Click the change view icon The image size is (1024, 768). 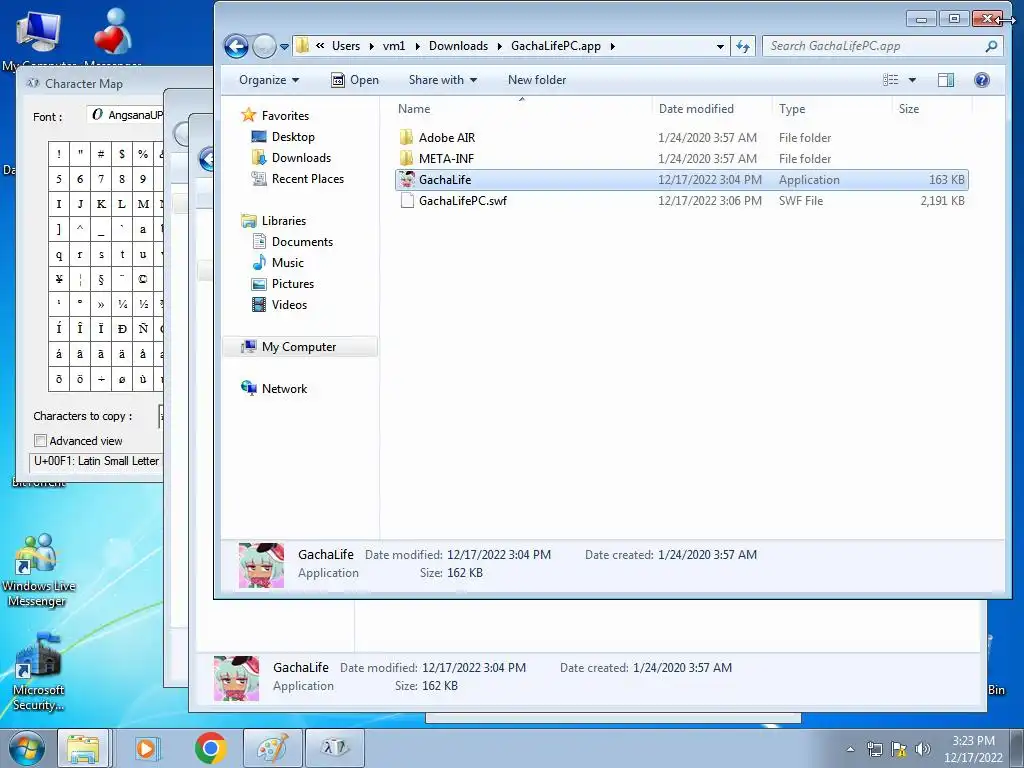(x=890, y=80)
